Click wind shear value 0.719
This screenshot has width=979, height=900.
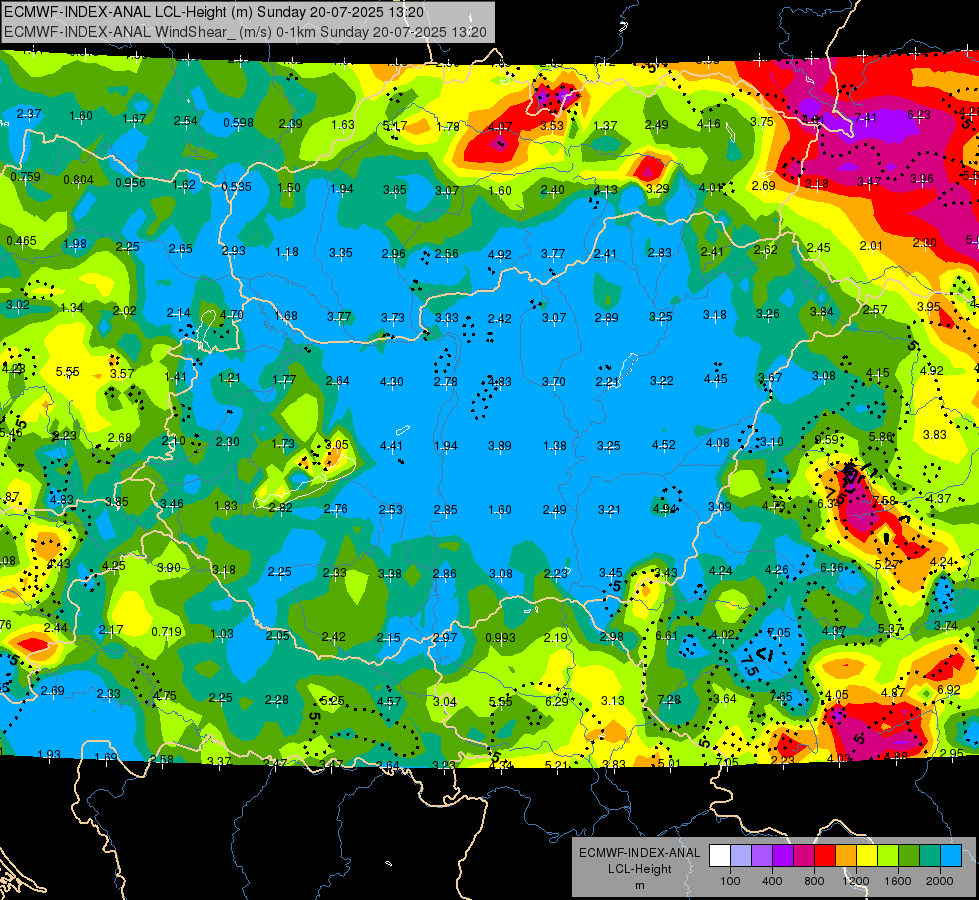coord(167,631)
